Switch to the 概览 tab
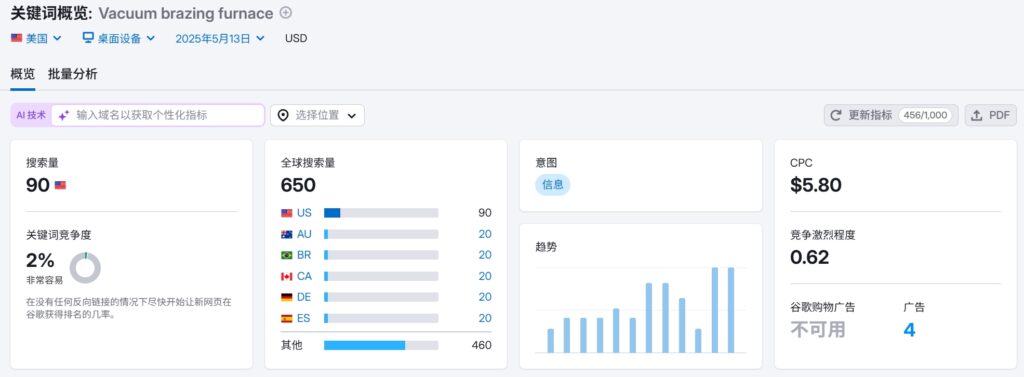The width and height of the screenshot is (1024, 377). pyautogui.click(x=23, y=74)
